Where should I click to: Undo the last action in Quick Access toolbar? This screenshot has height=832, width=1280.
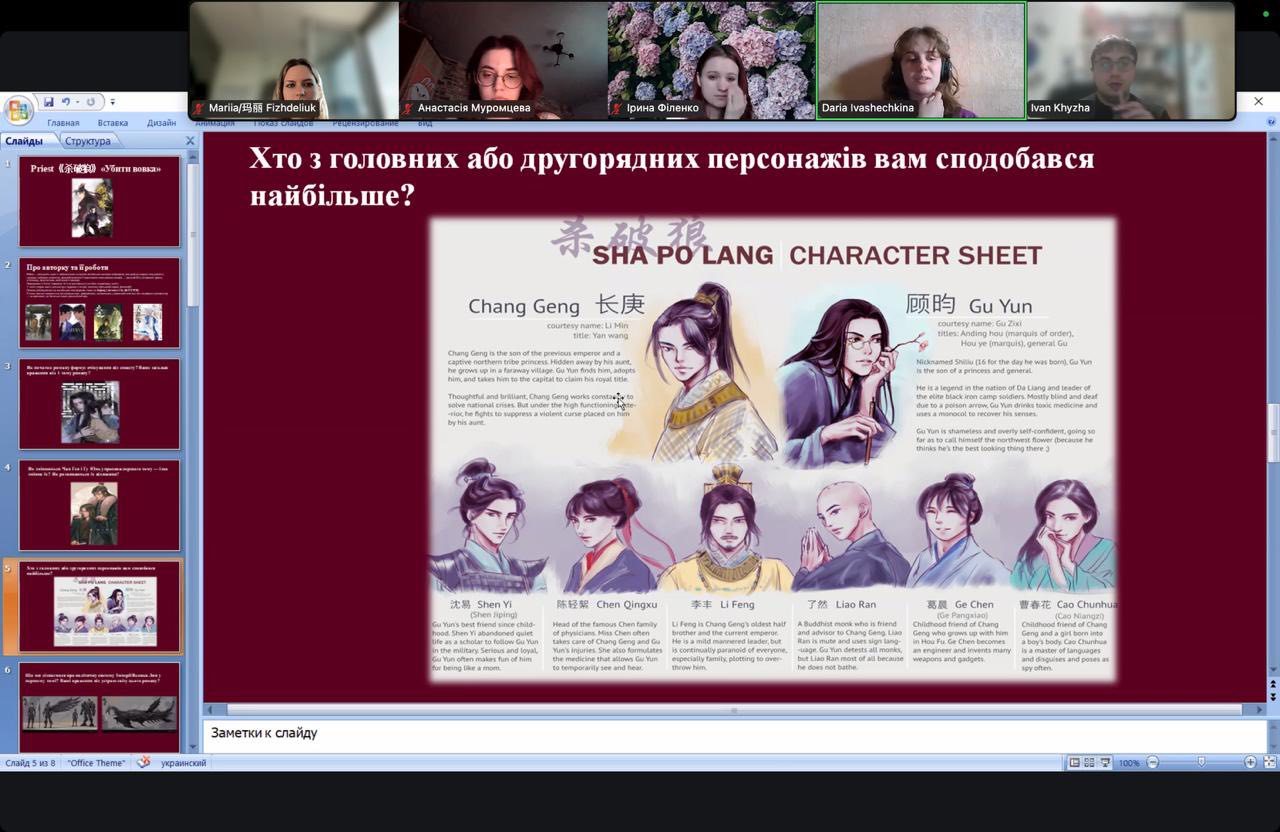pos(66,102)
